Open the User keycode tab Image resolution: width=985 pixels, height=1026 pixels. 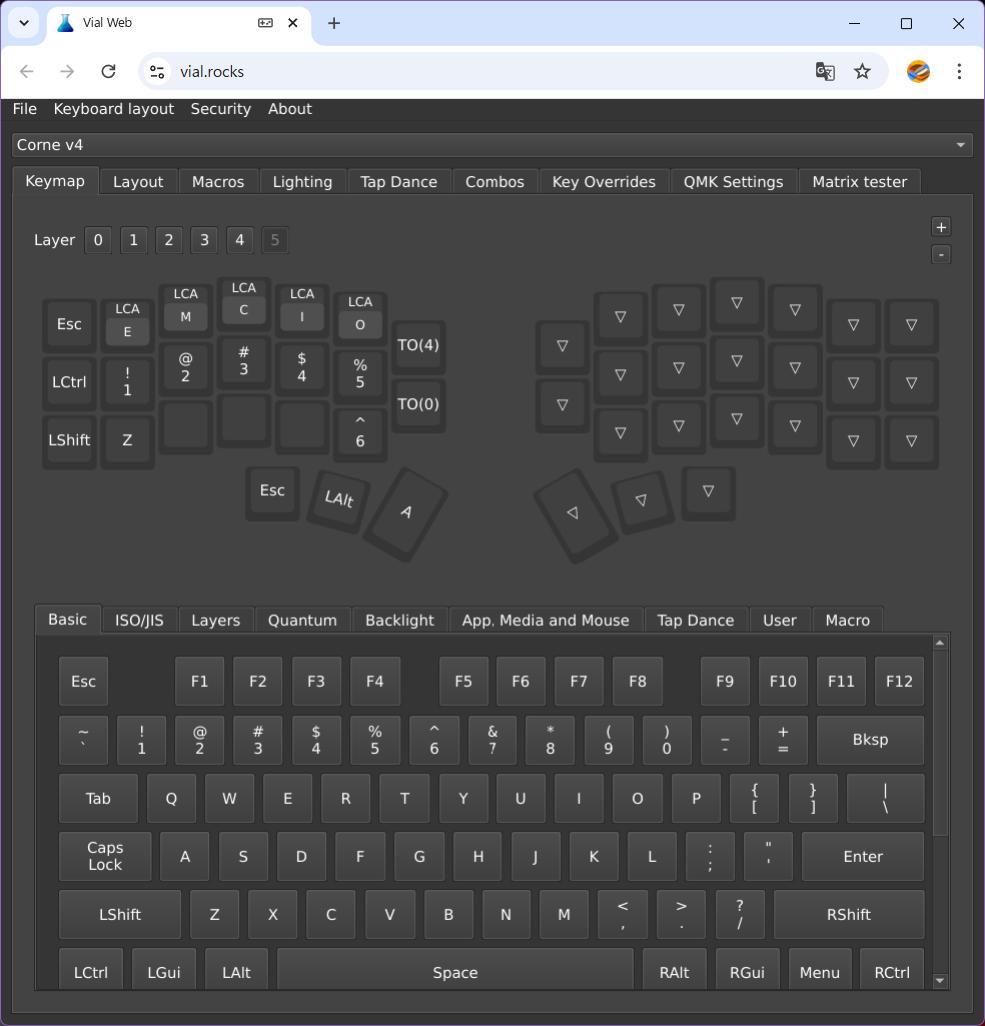(x=779, y=620)
